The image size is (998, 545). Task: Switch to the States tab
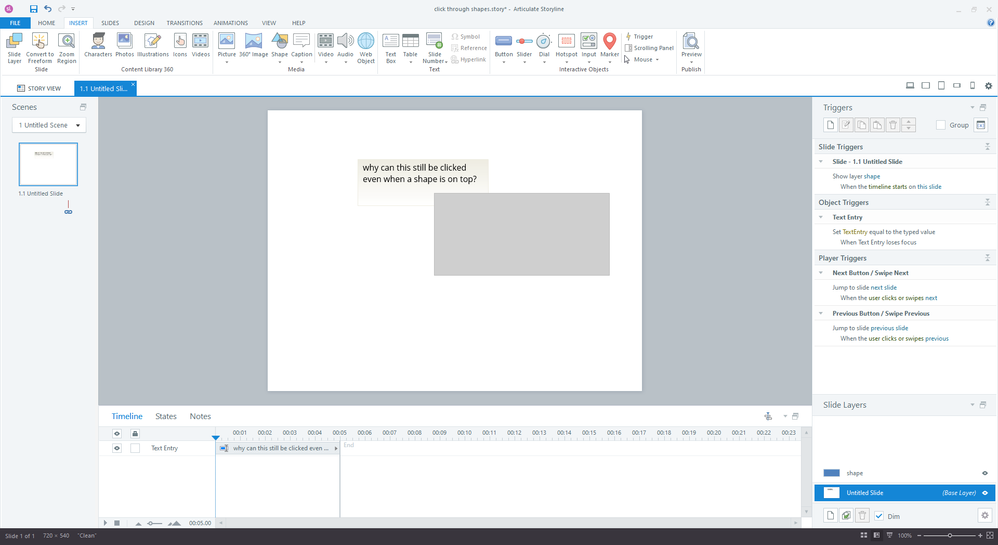[166, 416]
